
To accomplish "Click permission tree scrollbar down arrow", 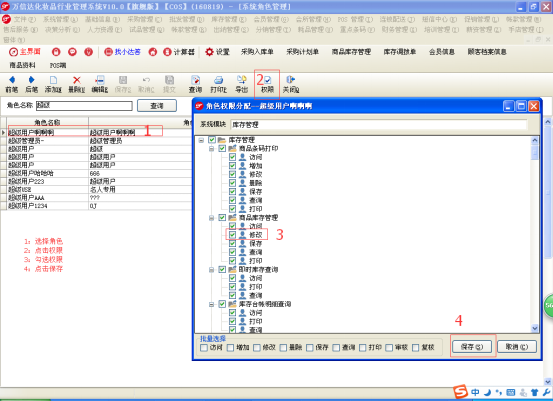I will 535,328.
